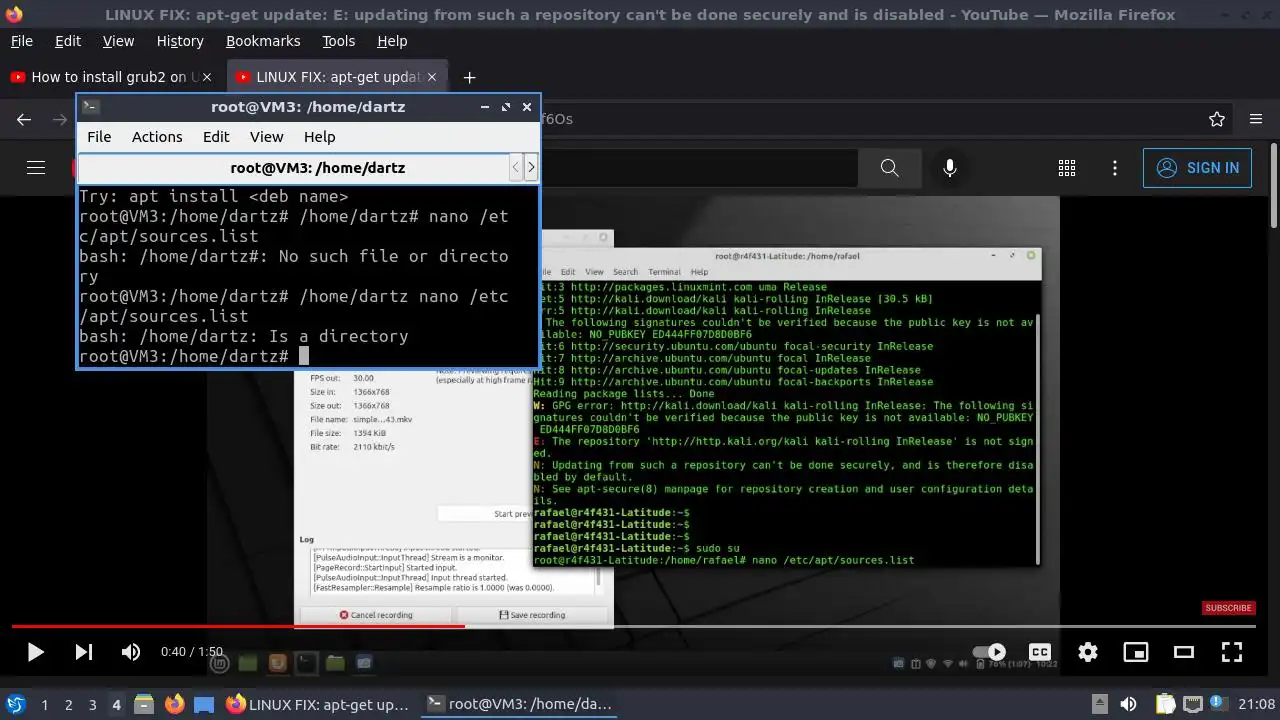Click the terminal title bar icon
The height and width of the screenshot is (720, 1280).
tap(90, 107)
